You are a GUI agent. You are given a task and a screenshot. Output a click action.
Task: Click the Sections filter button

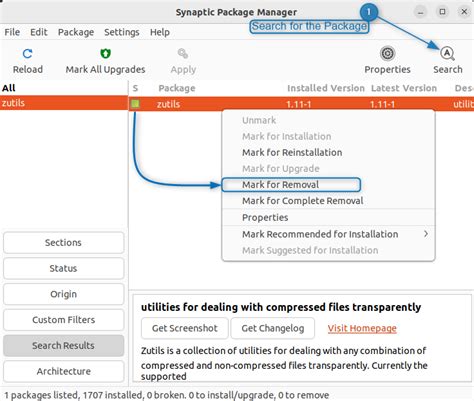pyautogui.click(x=63, y=242)
